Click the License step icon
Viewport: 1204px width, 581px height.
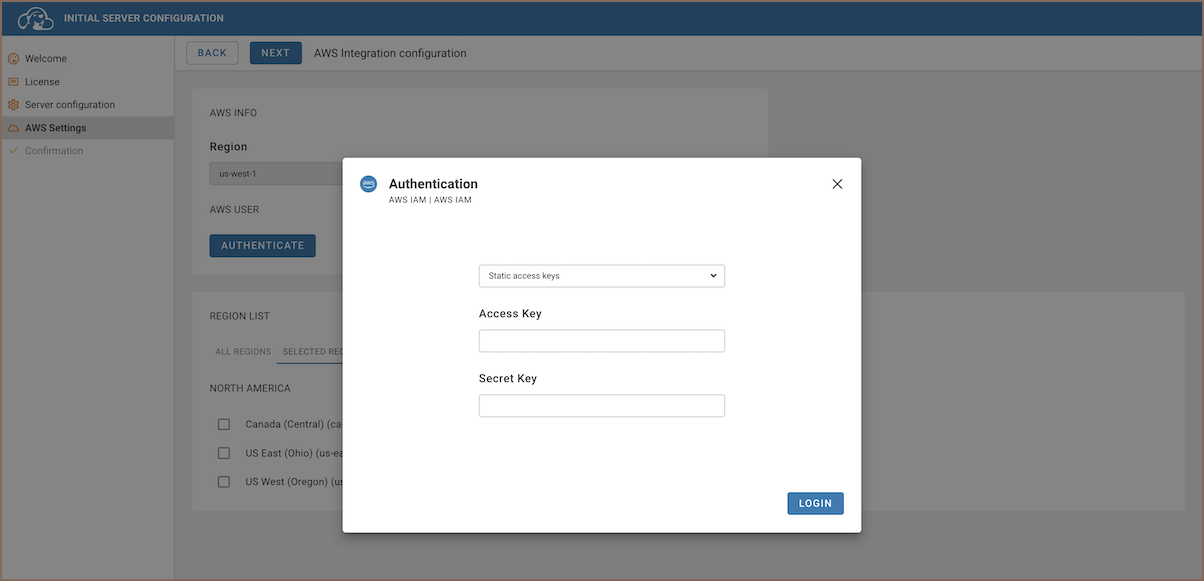click(13, 82)
